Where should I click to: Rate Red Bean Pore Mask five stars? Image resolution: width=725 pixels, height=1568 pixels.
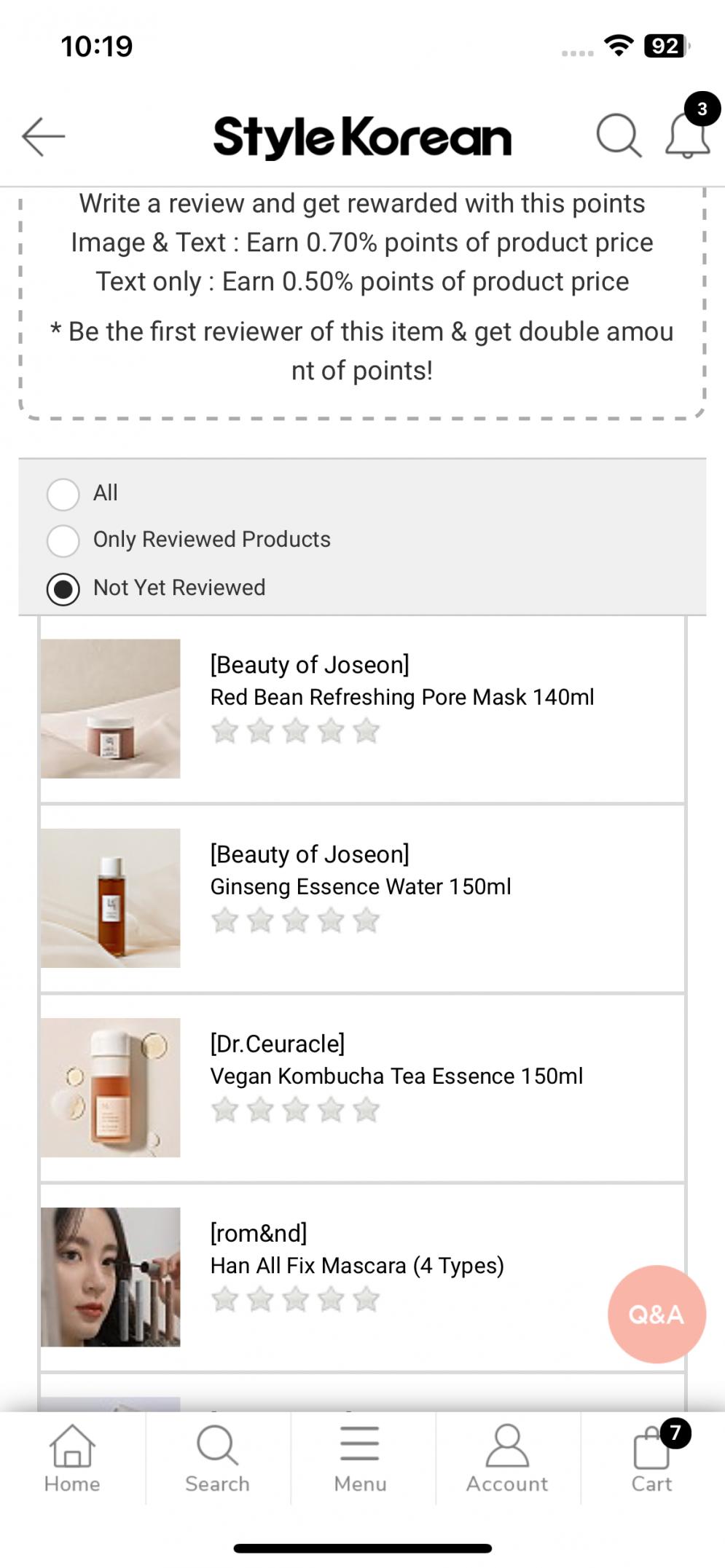click(366, 731)
